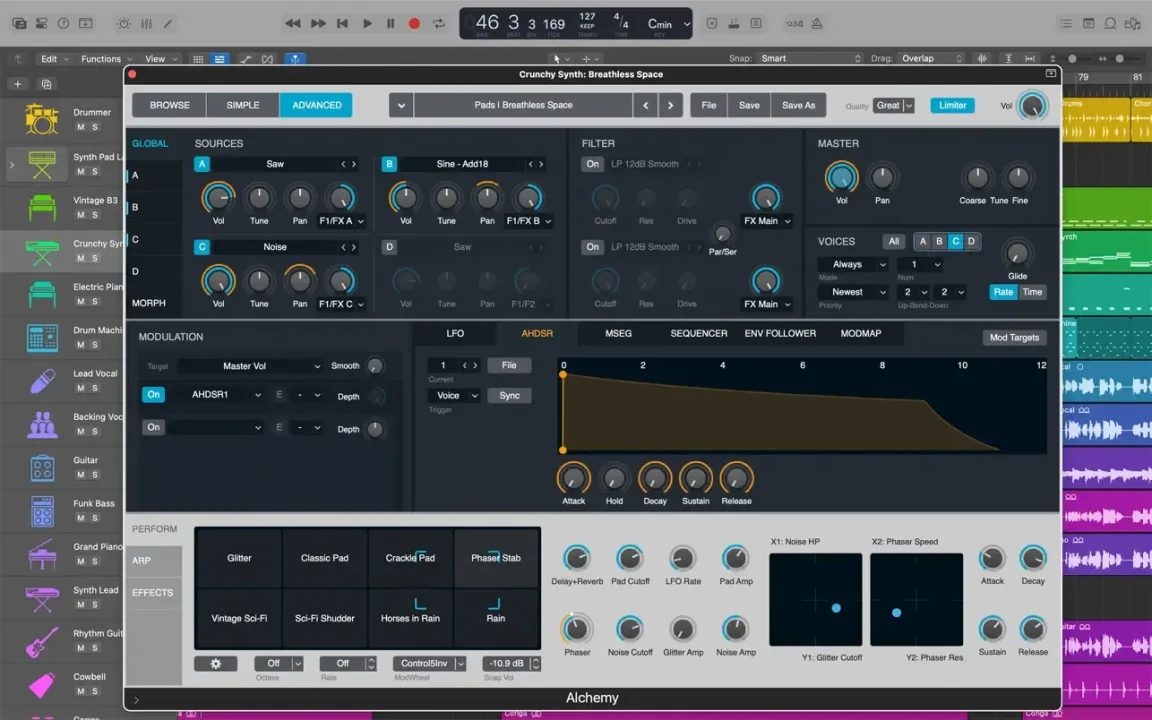This screenshot has height=720, width=1152.
Task: Open the Mixer faders icon
Action: point(146,24)
